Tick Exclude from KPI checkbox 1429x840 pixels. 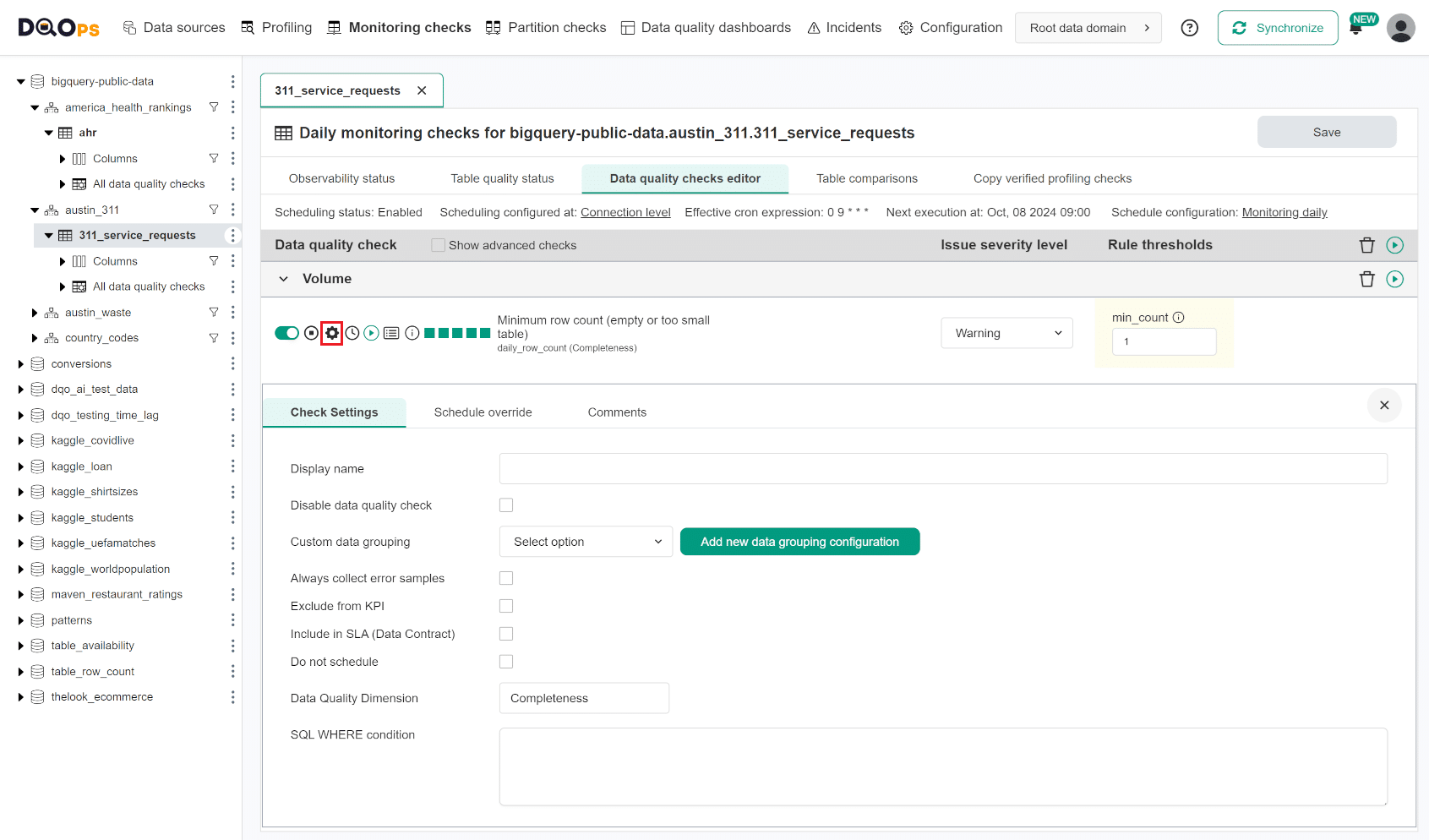[x=506, y=606]
